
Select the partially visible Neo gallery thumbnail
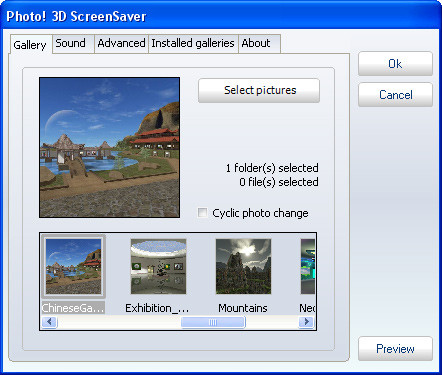pos(308,266)
